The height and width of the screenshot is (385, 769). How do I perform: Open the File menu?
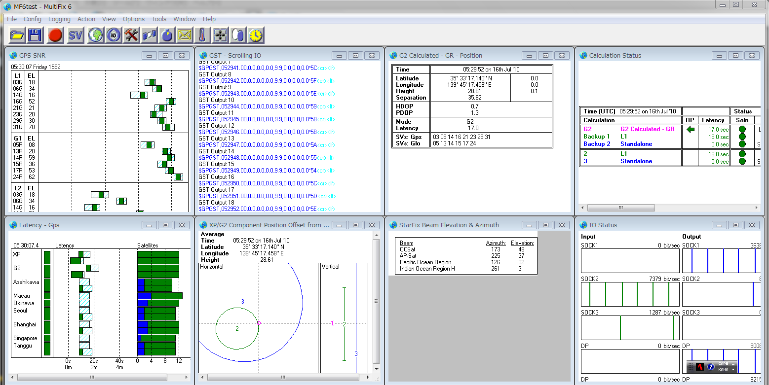(x=11, y=19)
